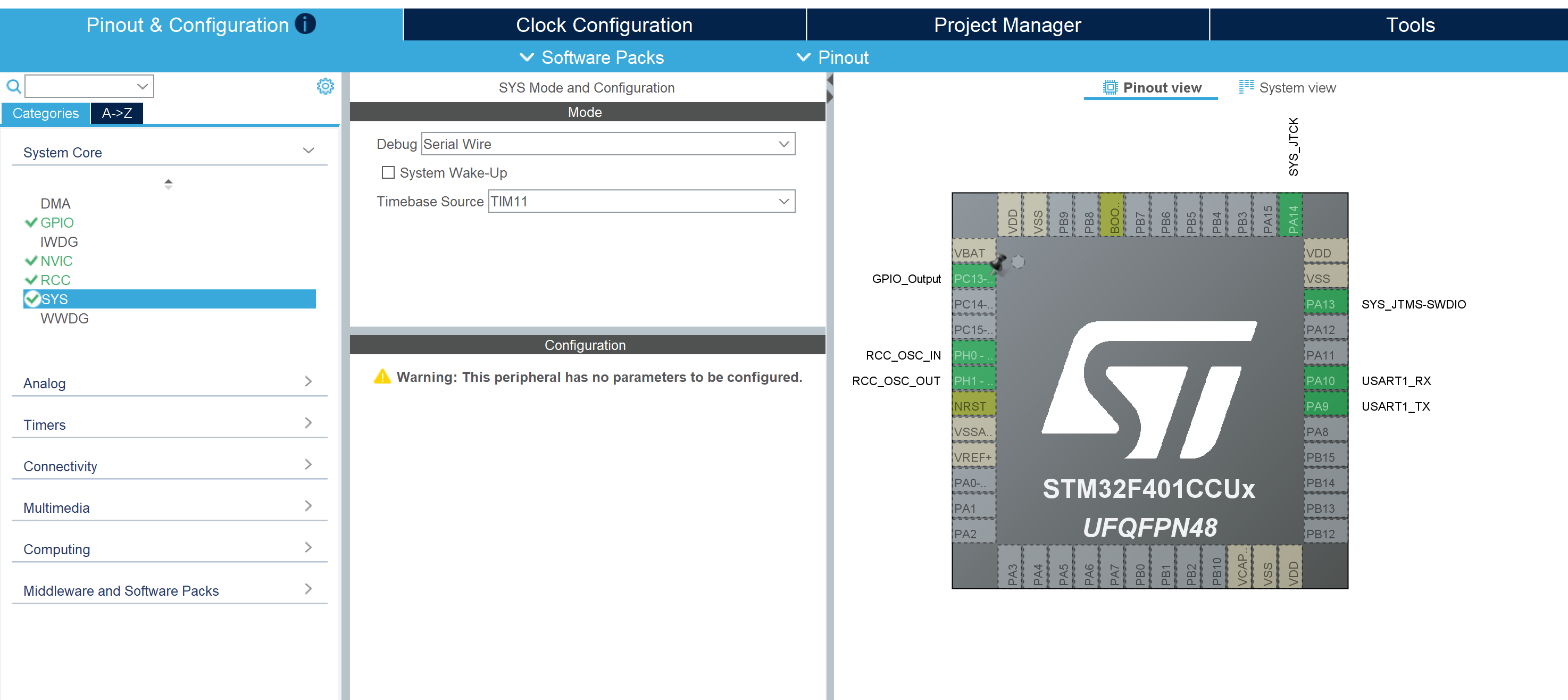1568x700 pixels.
Task: Click the Pinout & Configuration info icon
Action: coord(305,24)
